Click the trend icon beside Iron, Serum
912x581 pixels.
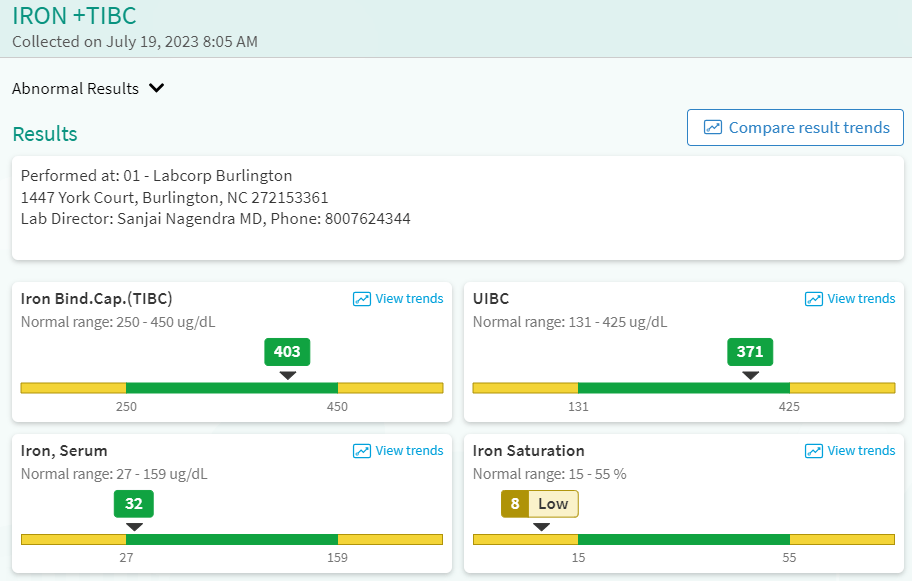pos(362,451)
